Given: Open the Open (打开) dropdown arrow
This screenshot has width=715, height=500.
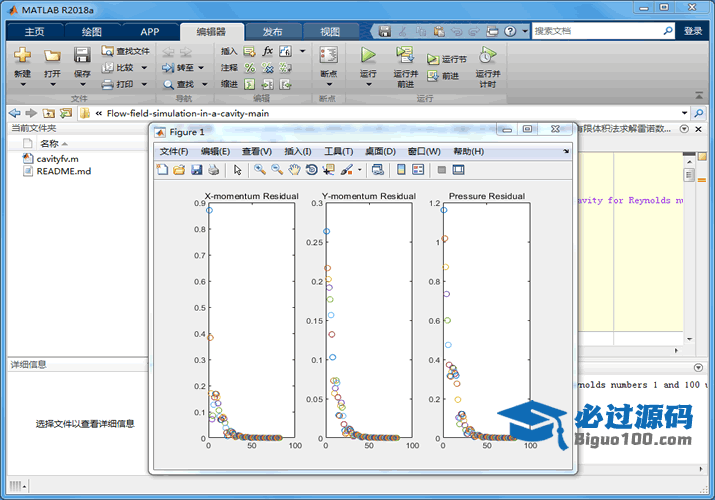Looking at the screenshot, I should tap(52, 85).
